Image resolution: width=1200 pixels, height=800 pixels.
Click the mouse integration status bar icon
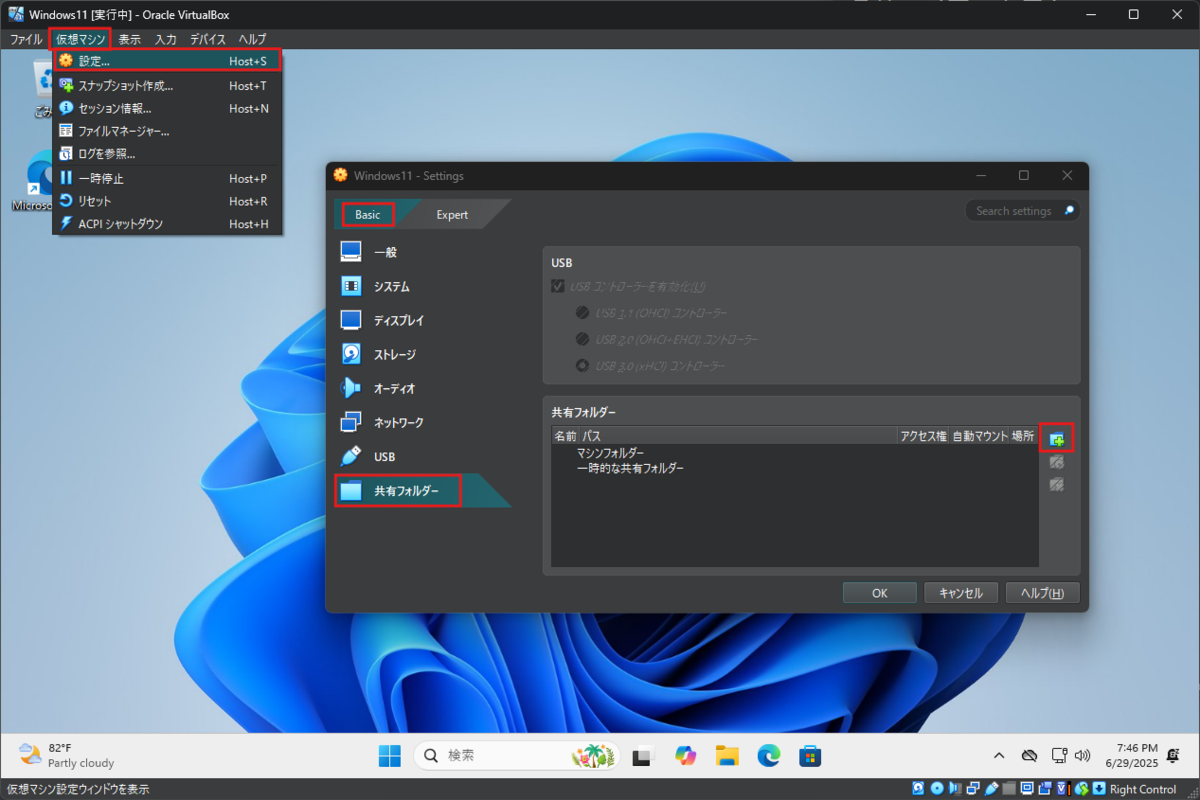pyautogui.click(x=1081, y=789)
